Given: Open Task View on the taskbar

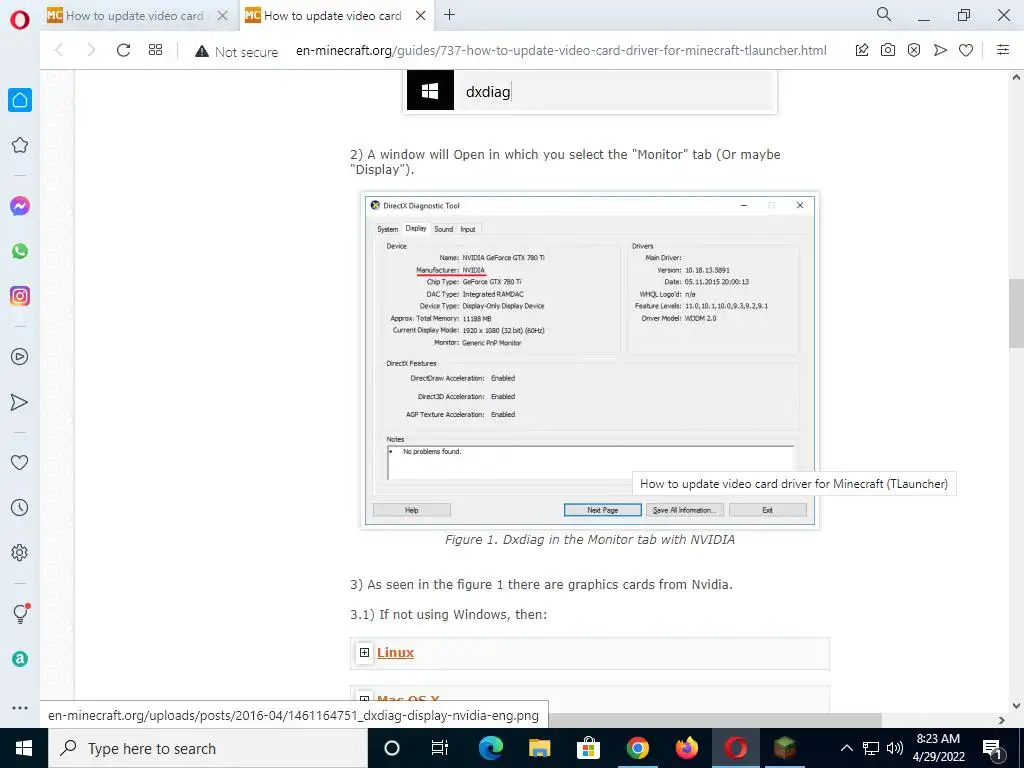Looking at the screenshot, I should tap(440, 748).
